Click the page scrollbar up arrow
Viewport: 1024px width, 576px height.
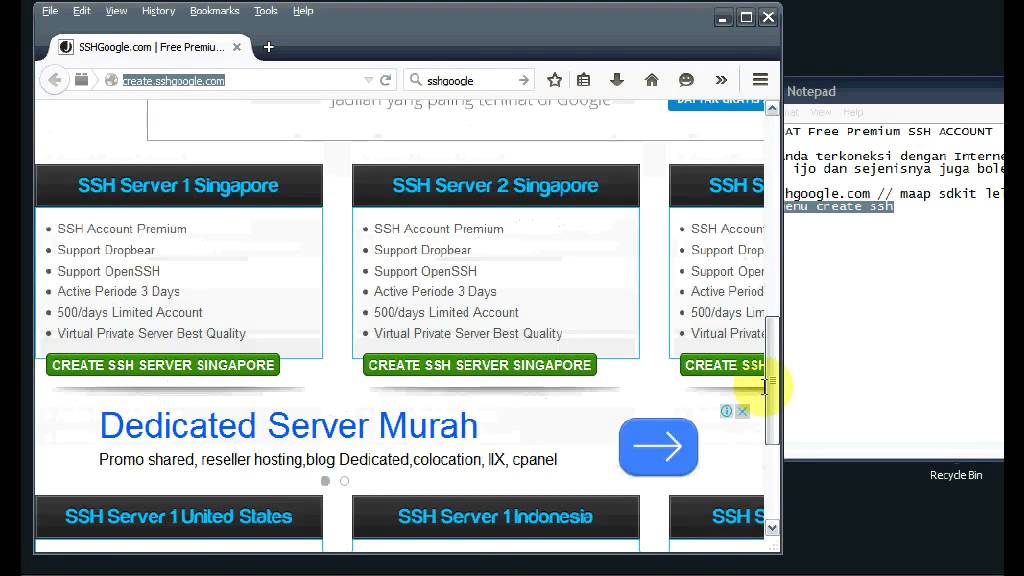coord(772,108)
